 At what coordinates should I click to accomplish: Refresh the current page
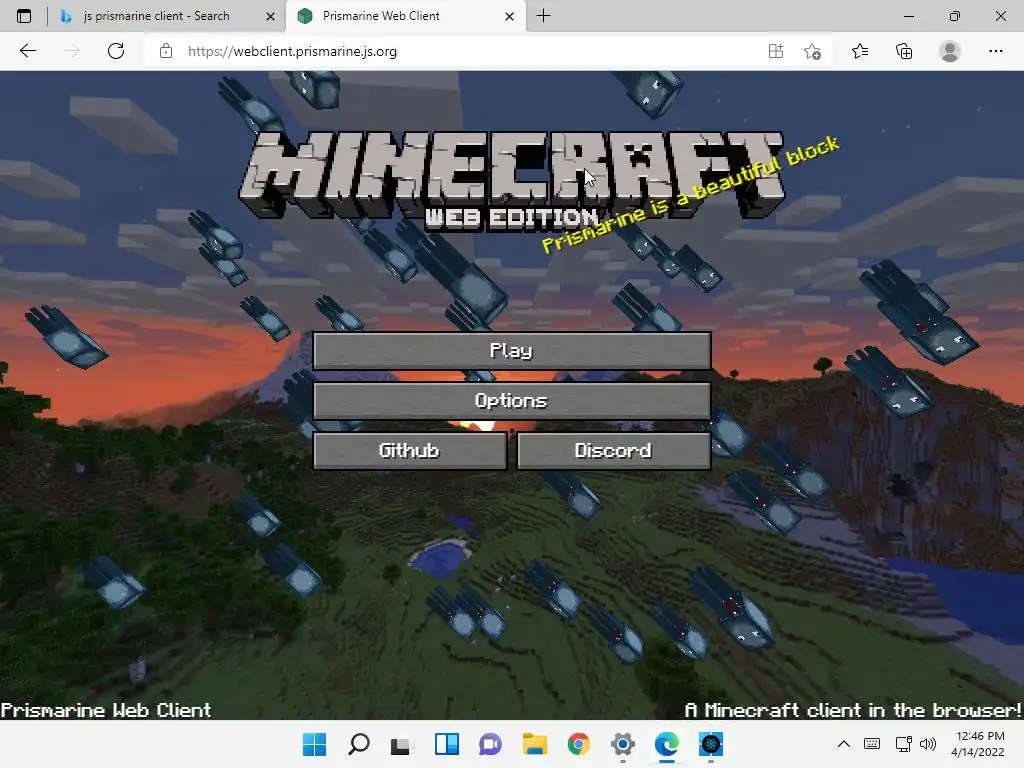pos(116,51)
